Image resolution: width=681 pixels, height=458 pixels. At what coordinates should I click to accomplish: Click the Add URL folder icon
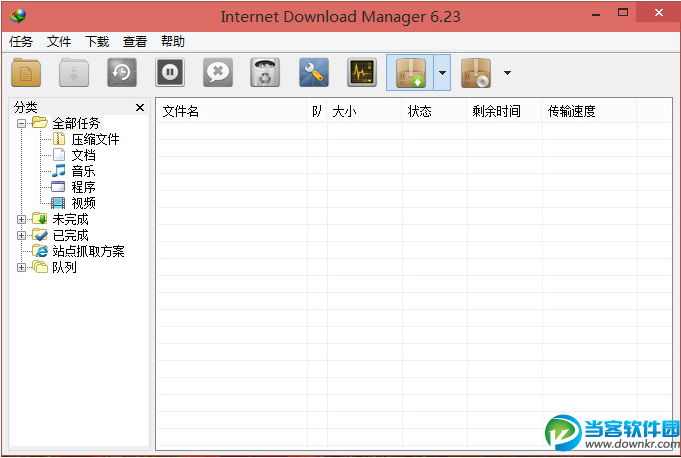(26, 72)
